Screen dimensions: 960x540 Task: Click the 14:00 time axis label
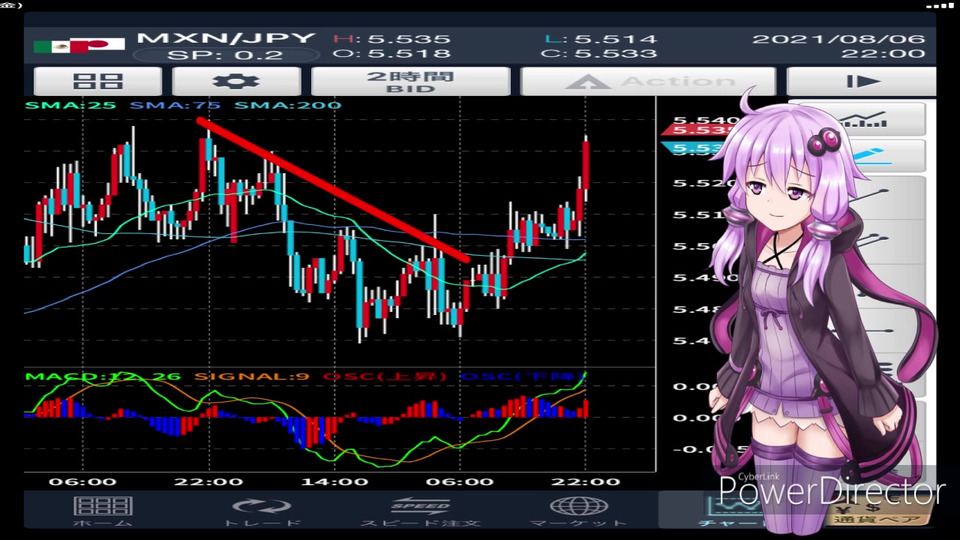click(335, 482)
